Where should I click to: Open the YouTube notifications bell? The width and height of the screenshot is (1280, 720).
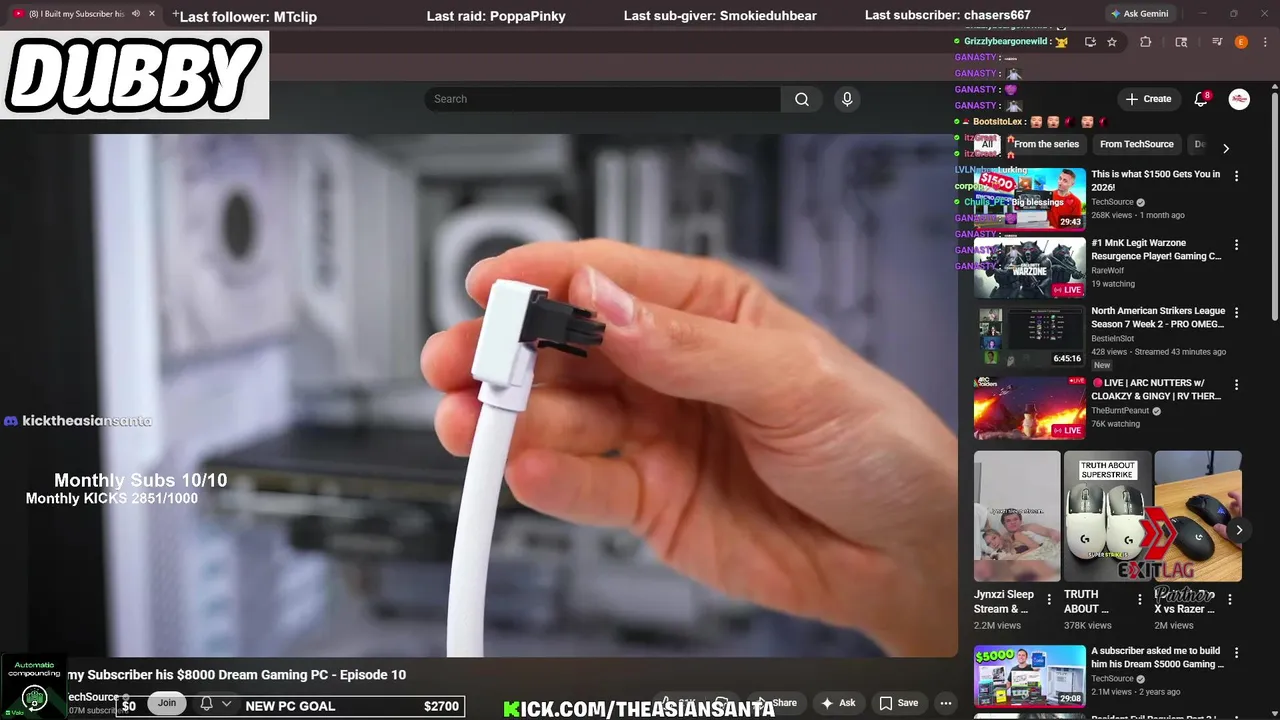pyautogui.click(x=1202, y=99)
